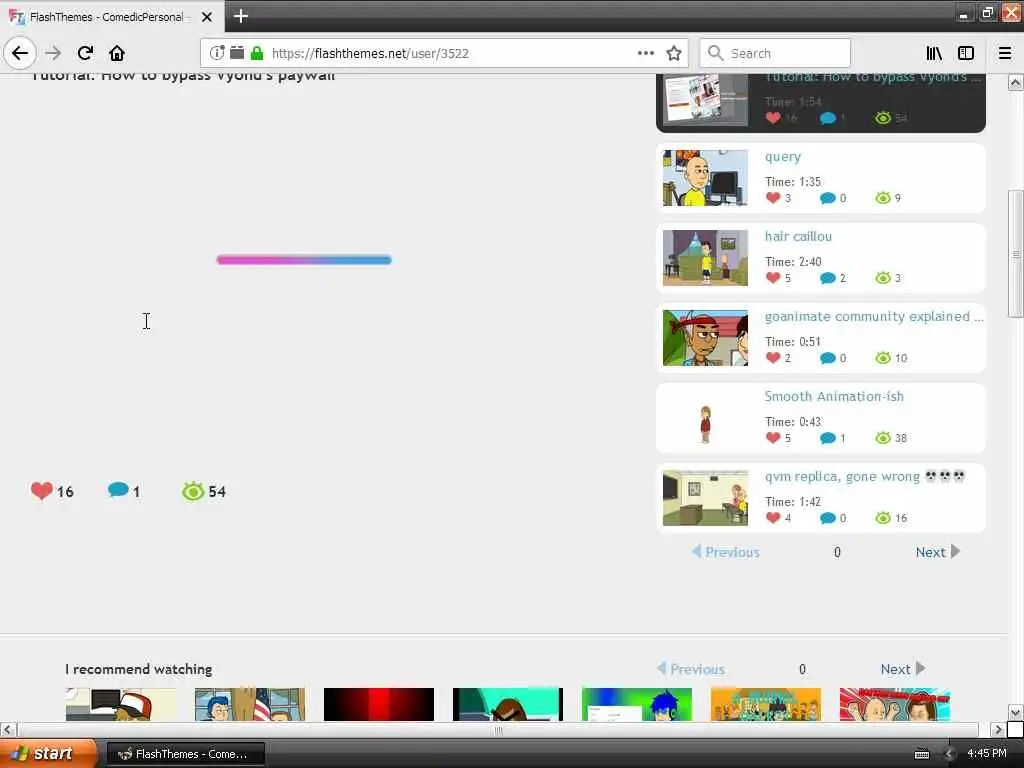Select the FlashThemes - ComedicPersonal tab

[112, 17]
